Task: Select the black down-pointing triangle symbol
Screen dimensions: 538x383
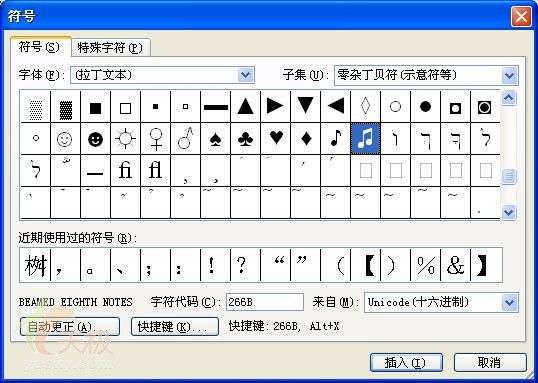Action: click(x=306, y=107)
